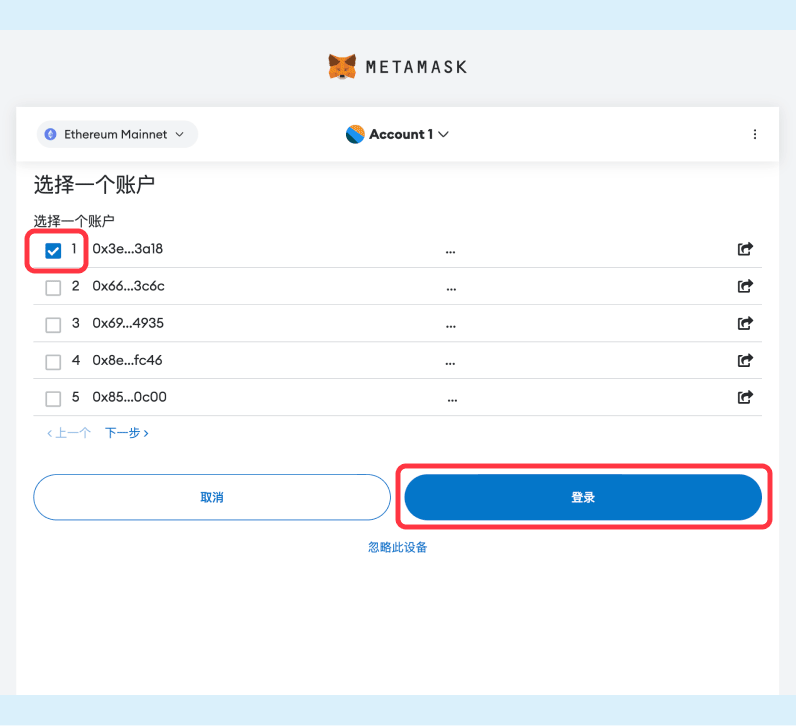Click the blue 登录 button

(x=583, y=497)
